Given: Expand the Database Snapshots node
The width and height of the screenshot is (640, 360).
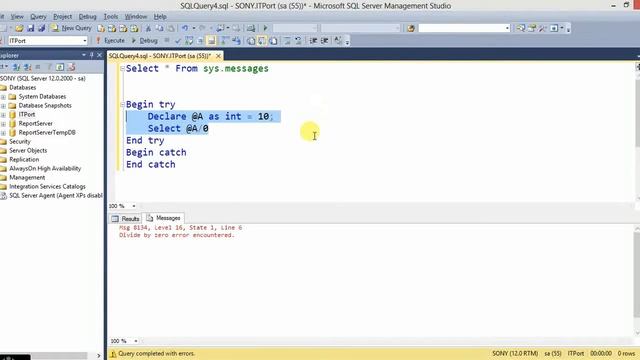Looking at the screenshot, I should 3,106.
